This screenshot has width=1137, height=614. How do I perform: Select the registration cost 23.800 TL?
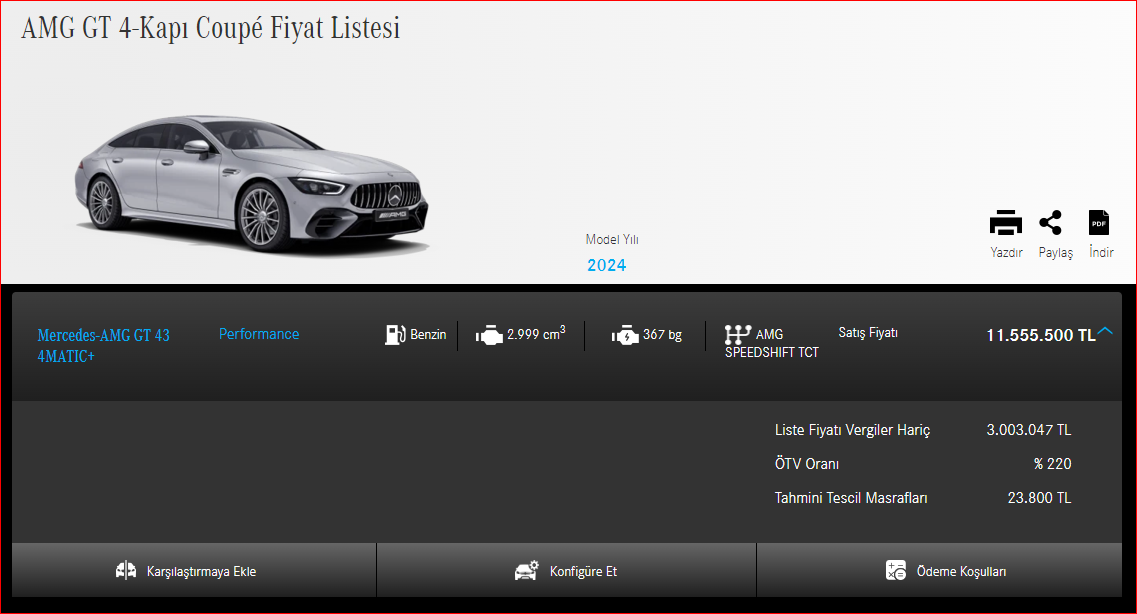[x=1039, y=498]
